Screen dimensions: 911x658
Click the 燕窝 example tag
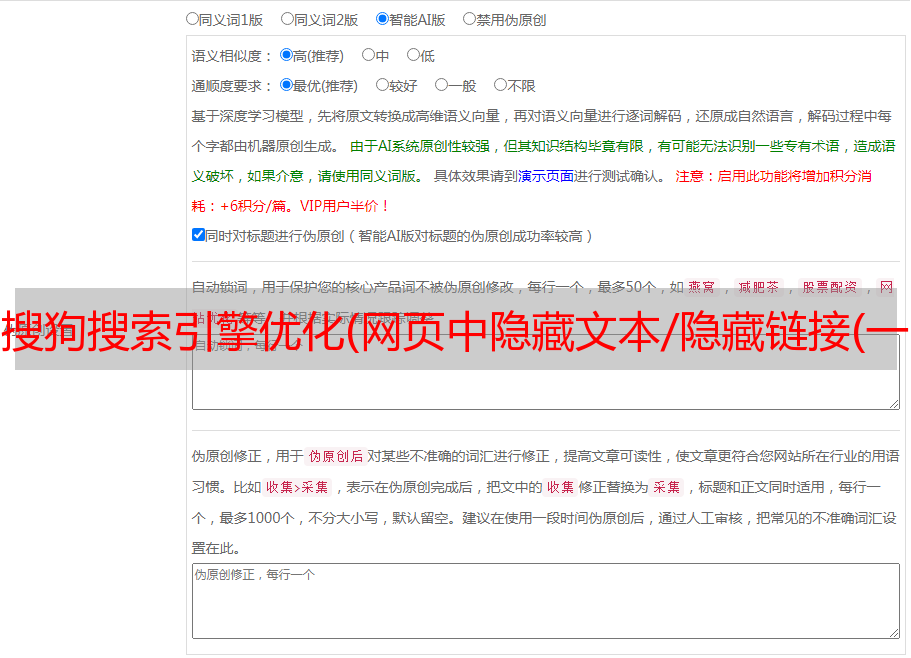click(x=701, y=287)
